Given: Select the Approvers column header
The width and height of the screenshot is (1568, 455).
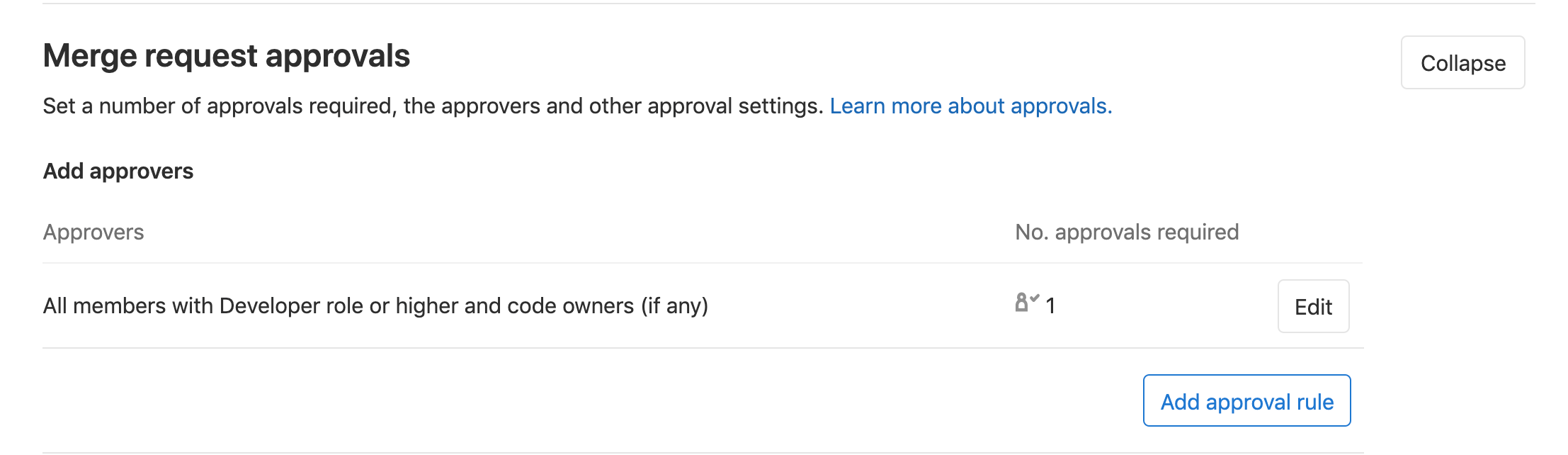Looking at the screenshot, I should [x=93, y=232].
